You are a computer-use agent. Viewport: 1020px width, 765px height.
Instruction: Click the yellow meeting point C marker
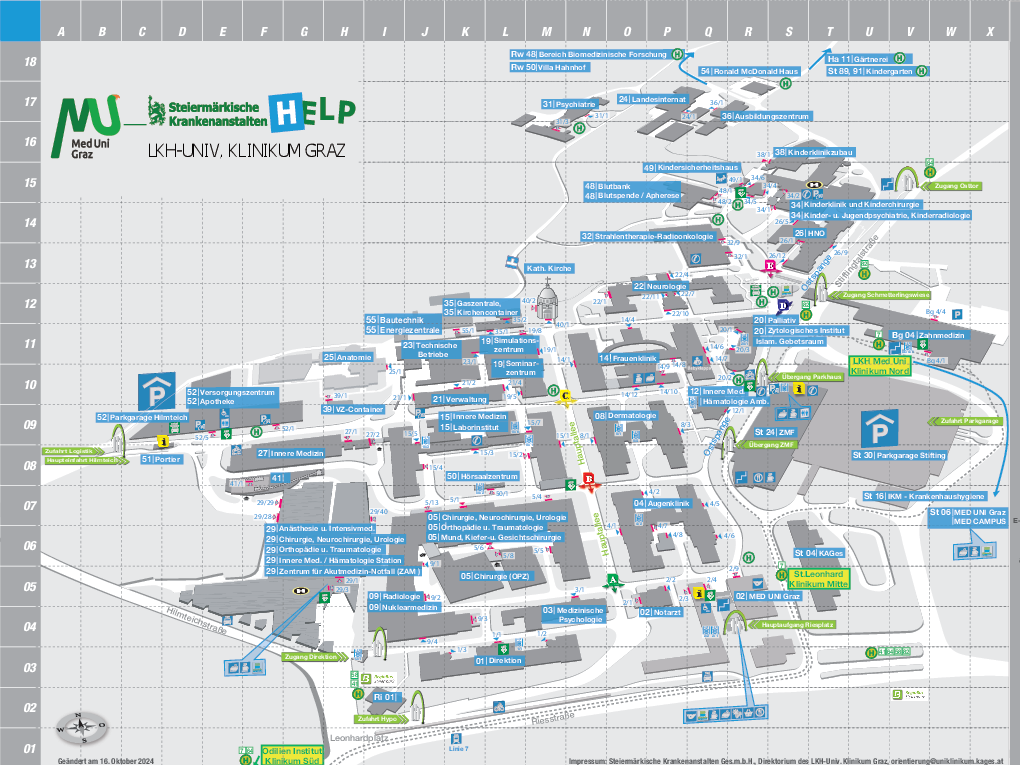[565, 396]
